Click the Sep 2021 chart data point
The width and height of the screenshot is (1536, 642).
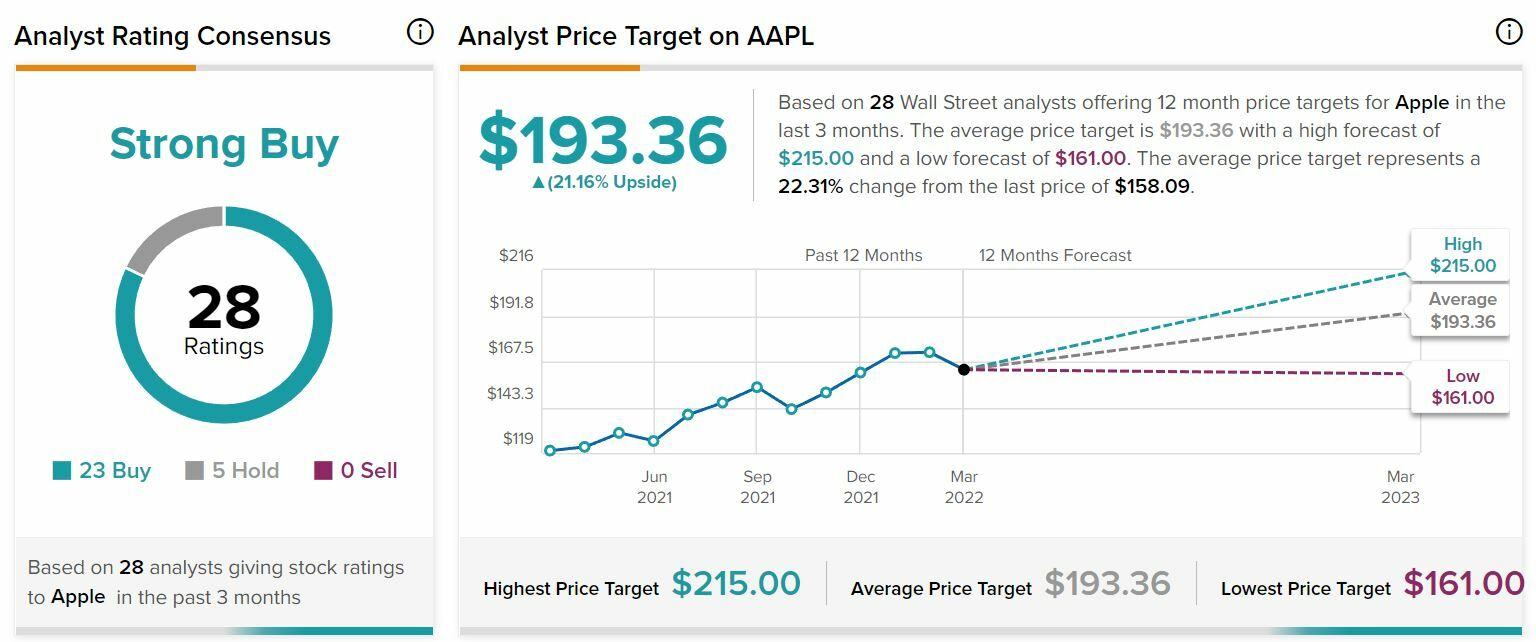coord(757,387)
